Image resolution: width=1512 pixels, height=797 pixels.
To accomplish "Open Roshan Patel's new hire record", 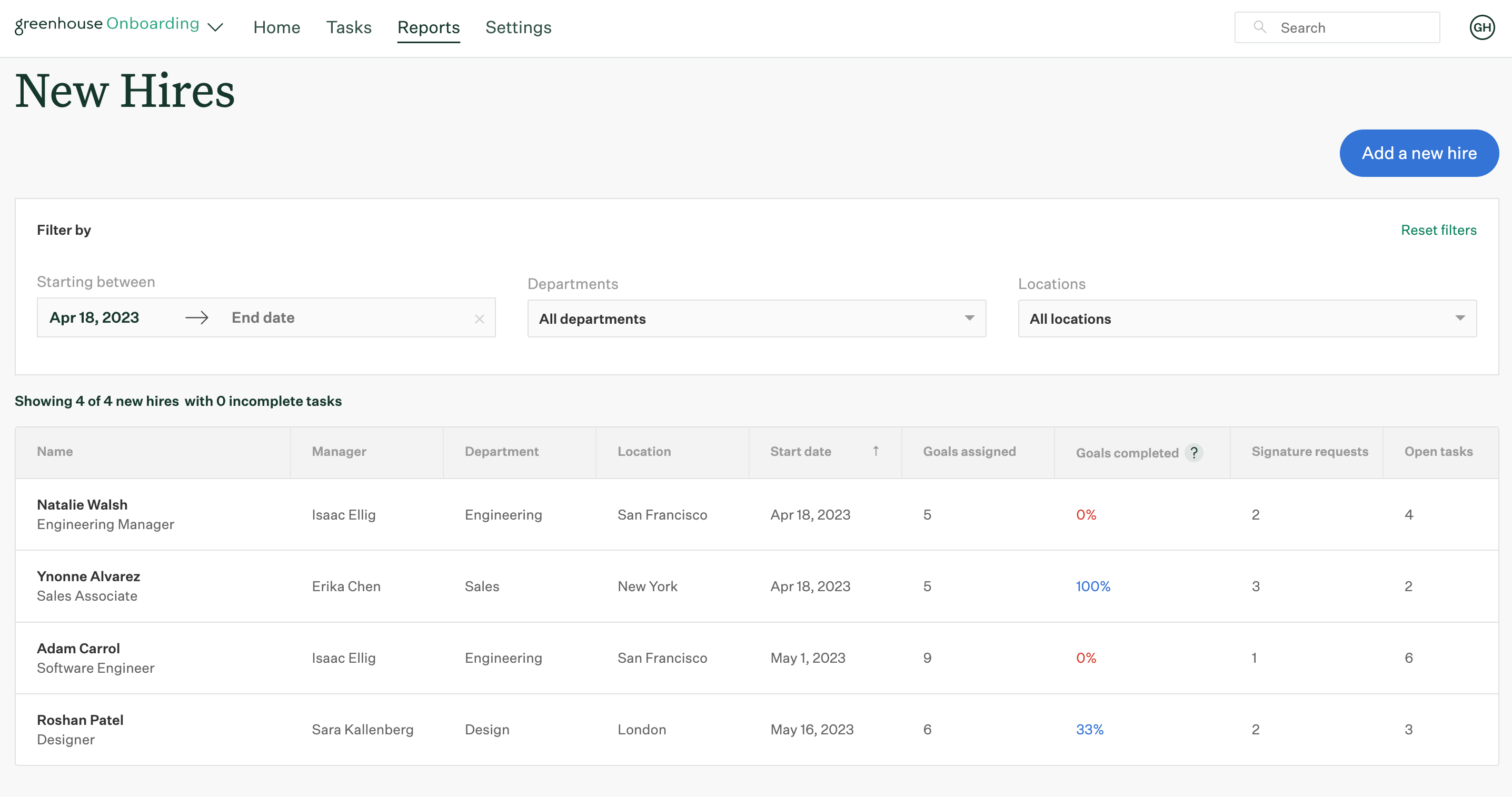I will (80, 720).
